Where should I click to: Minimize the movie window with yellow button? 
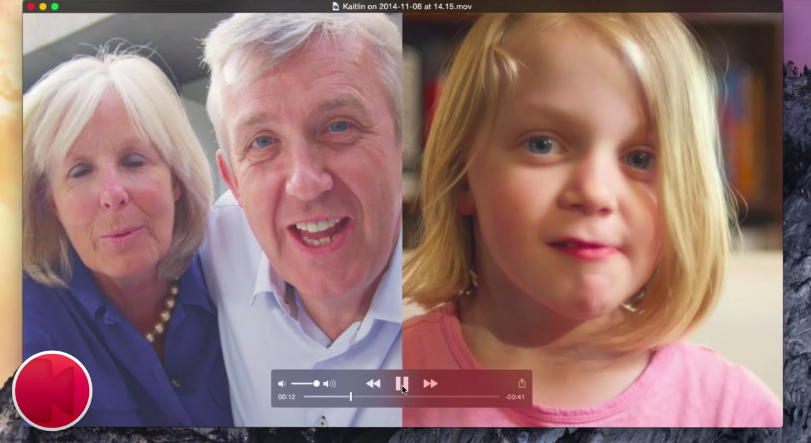(43, 6)
